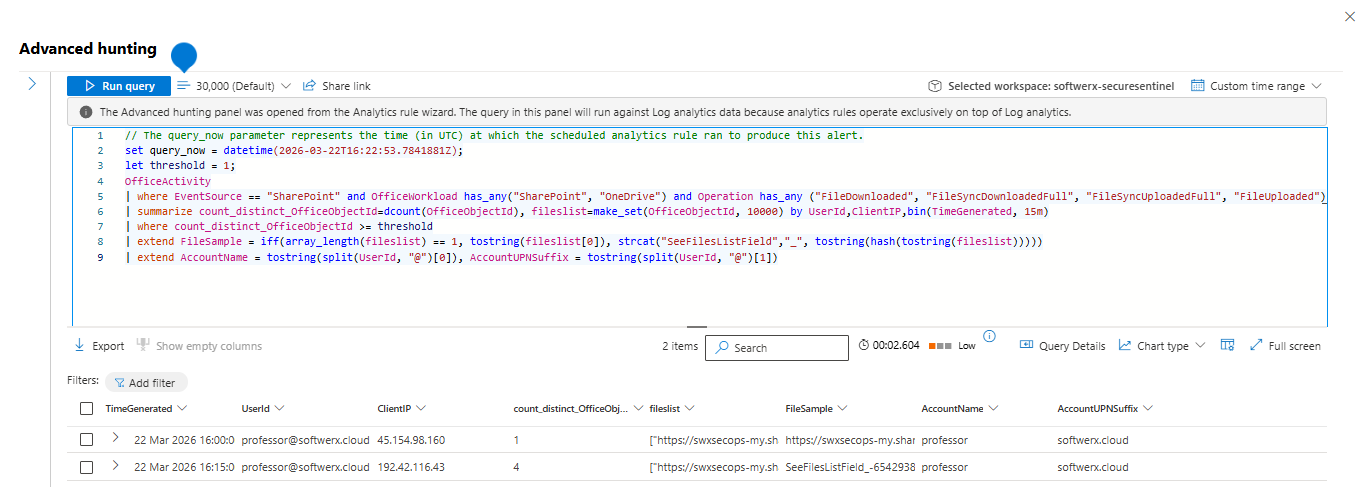Click the query duration clock icon
The width and height of the screenshot is (1364, 487).
pyautogui.click(x=864, y=345)
